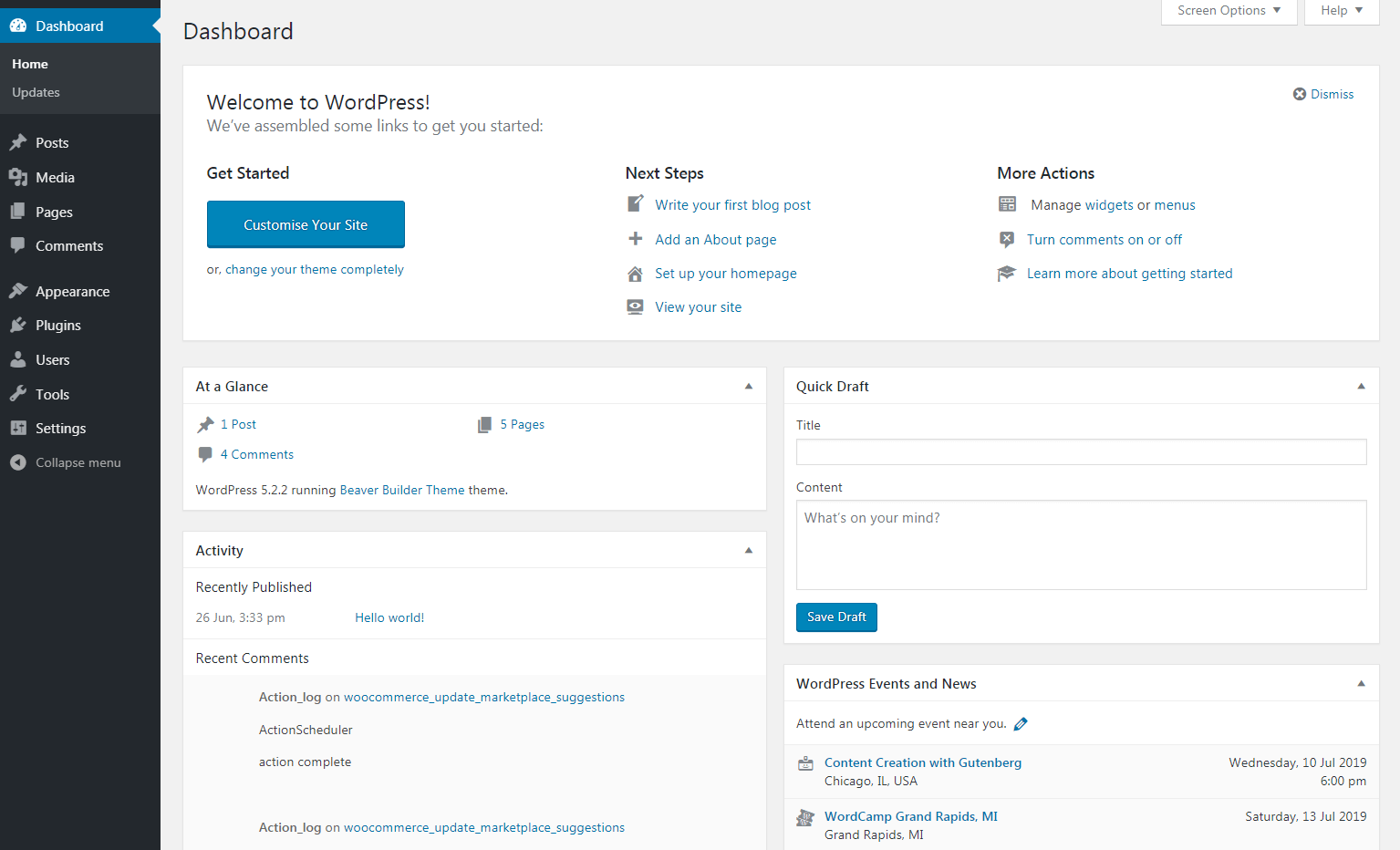Go to Comments in the sidebar
This screenshot has height=850, width=1400.
pyautogui.click(x=69, y=246)
